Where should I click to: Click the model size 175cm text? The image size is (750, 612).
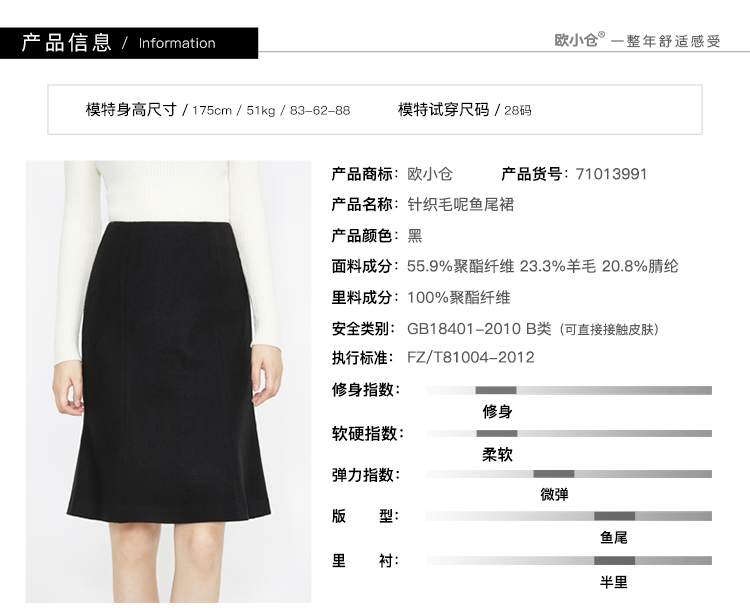[212, 111]
